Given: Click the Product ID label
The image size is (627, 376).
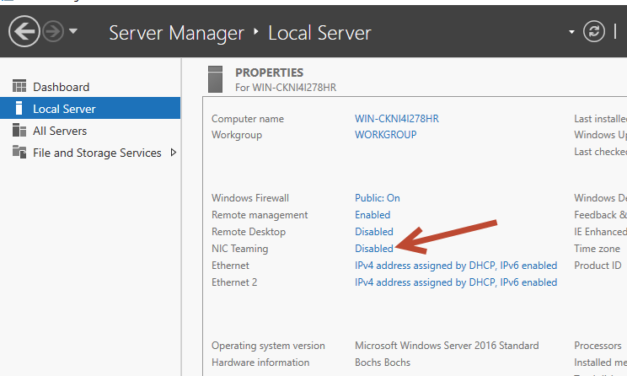Looking at the screenshot, I should (597, 265).
